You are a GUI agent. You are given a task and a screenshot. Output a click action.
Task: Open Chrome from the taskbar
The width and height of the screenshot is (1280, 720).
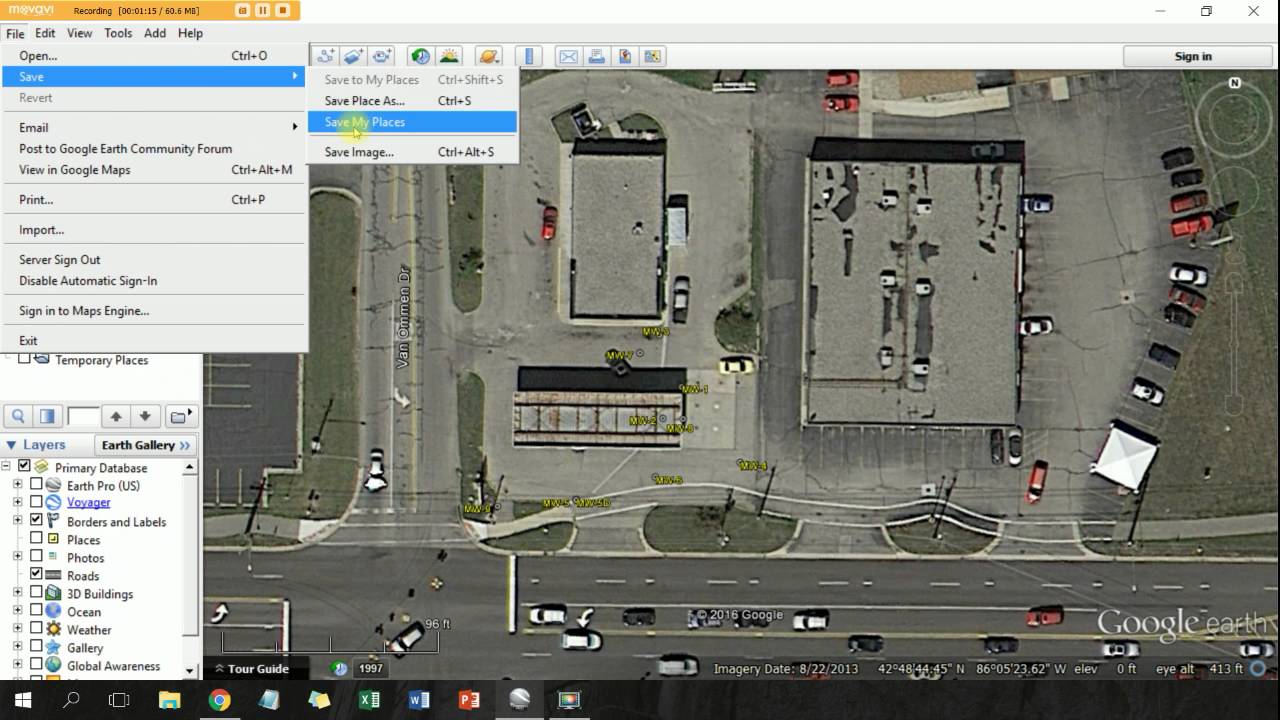pyautogui.click(x=219, y=700)
